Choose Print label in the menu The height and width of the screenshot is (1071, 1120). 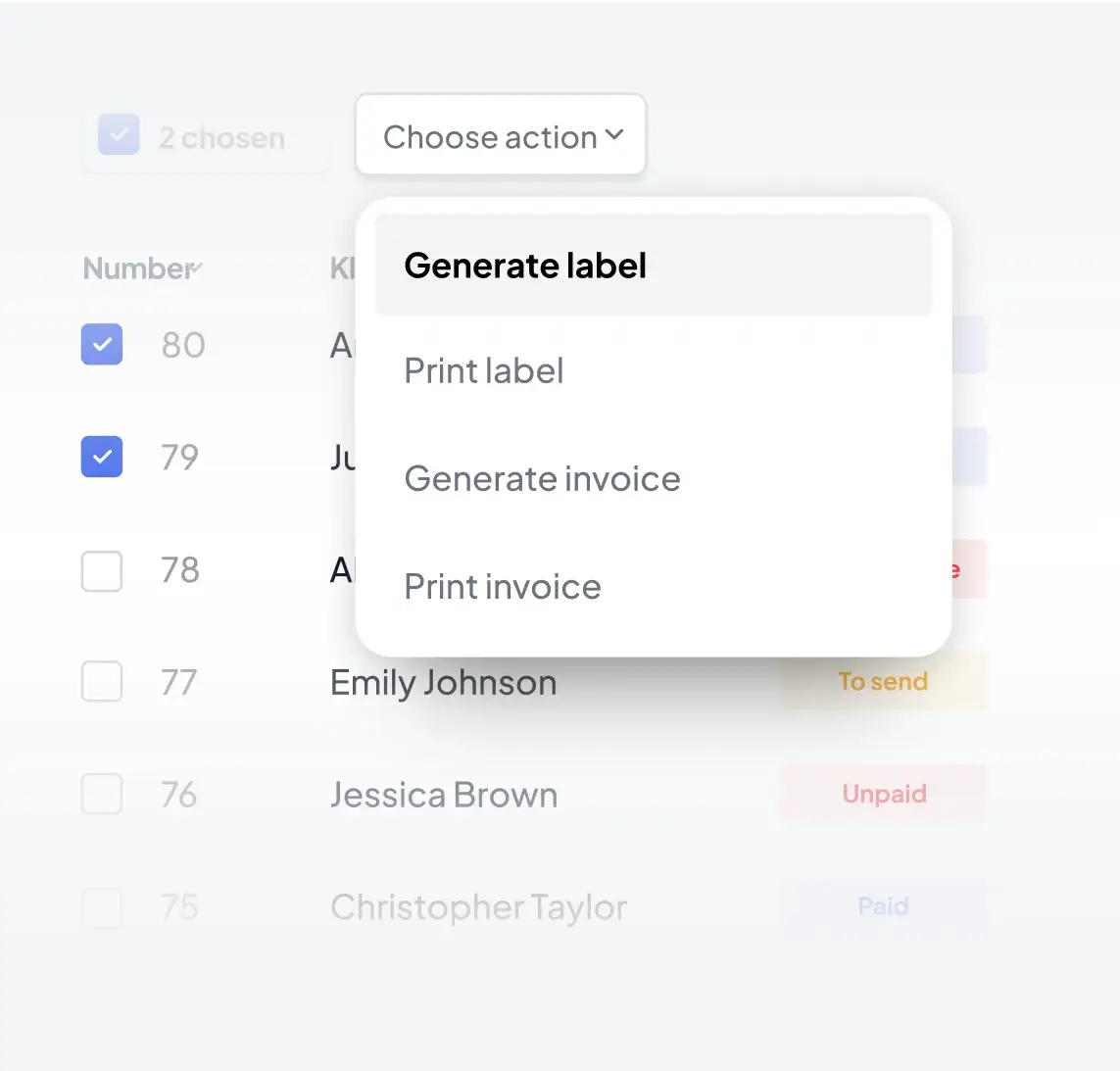click(x=484, y=371)
